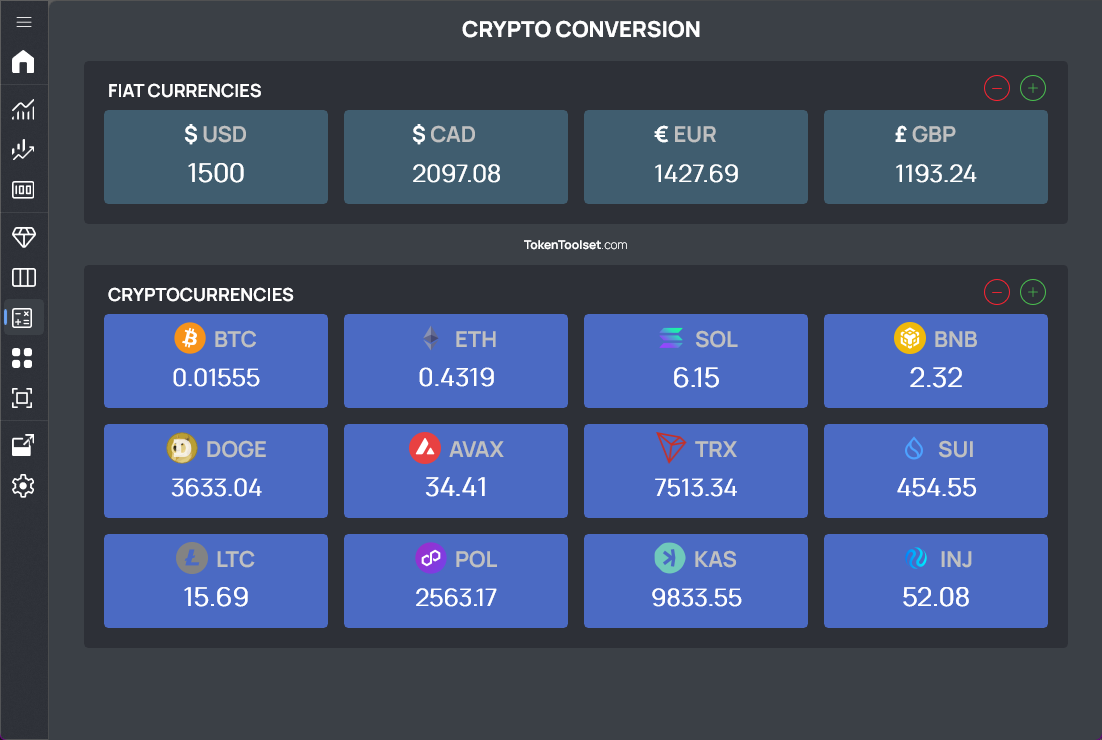This screenshot has height=740, width=1102.
Task: Edit the POL value 2563.17
Action: 456,597
